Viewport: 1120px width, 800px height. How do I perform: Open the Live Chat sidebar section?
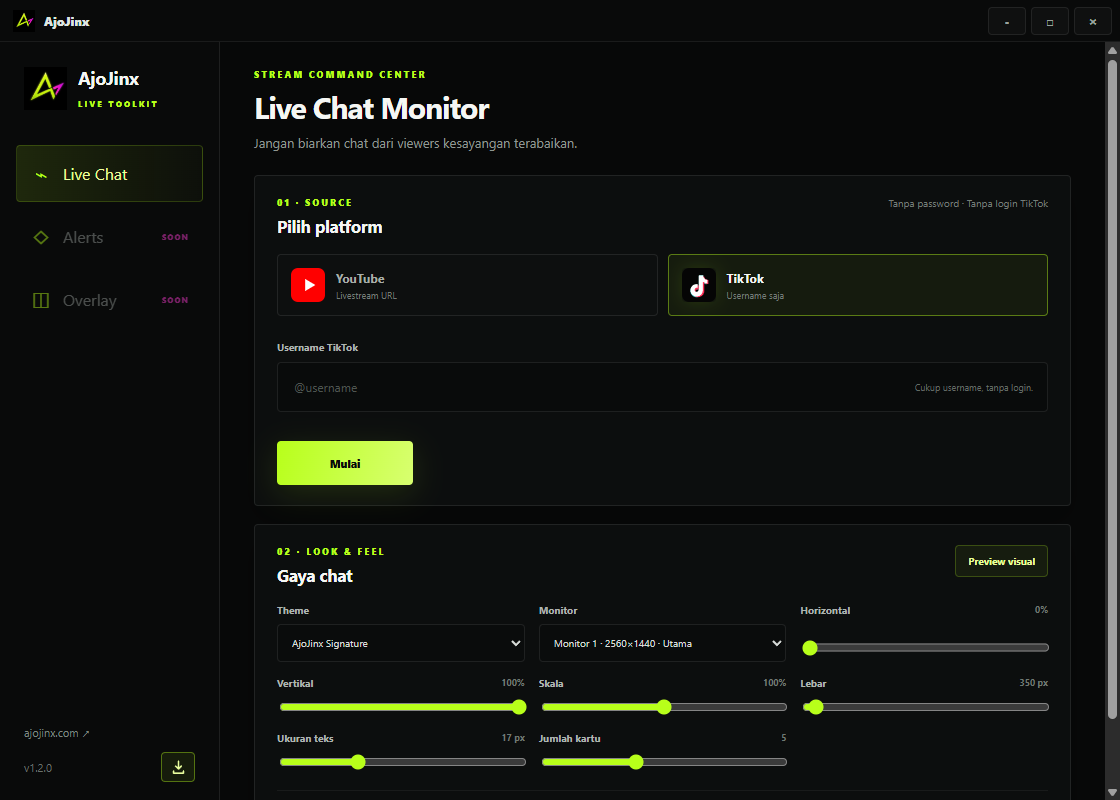coord(109,174)
